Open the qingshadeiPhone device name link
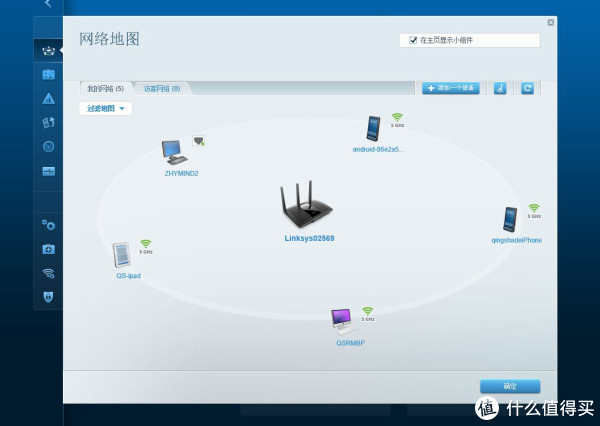This screenshot has width=600, height=426. pyautogui.click(x=517, y=240)
